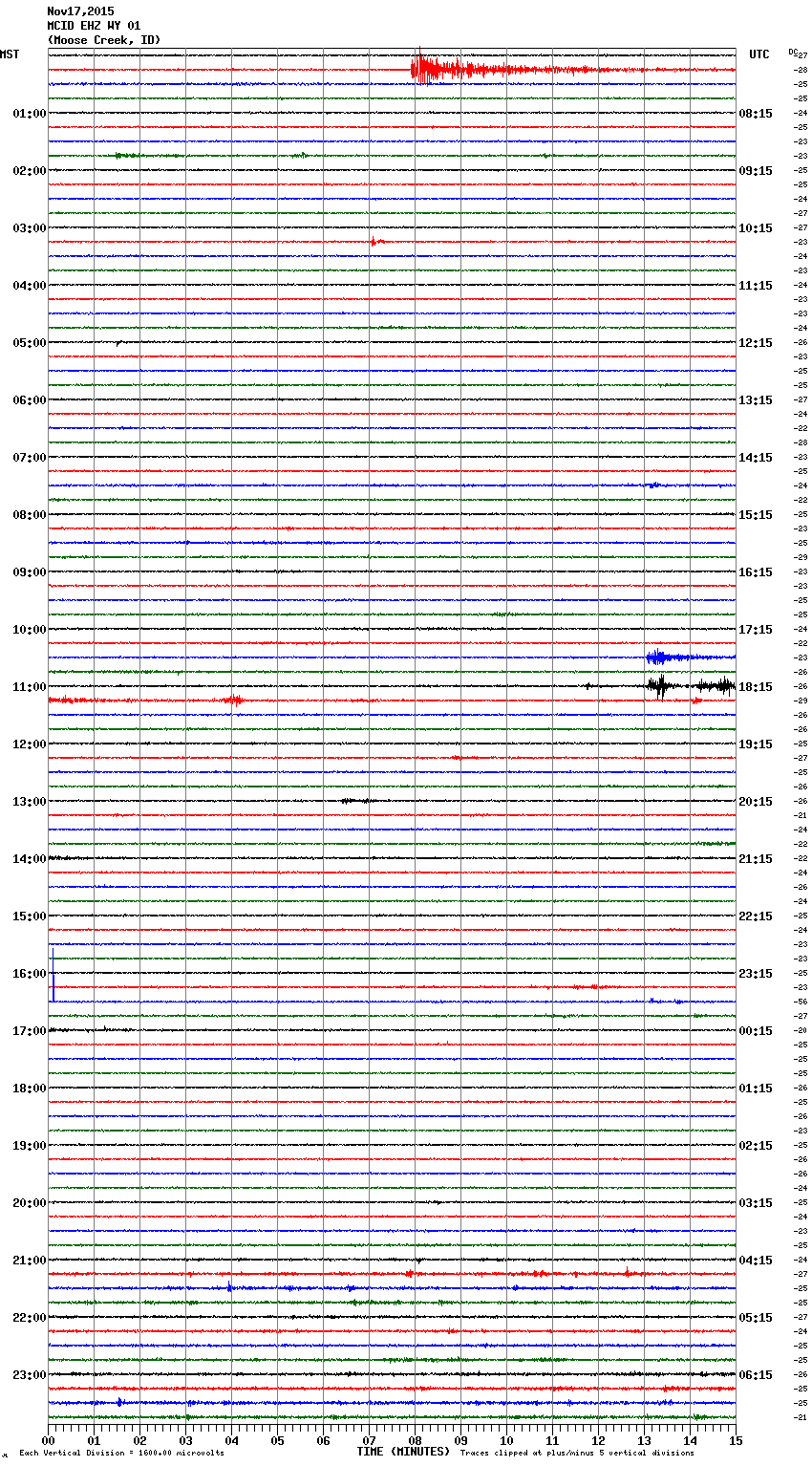This screenshot has width=812, height=1466.
Task: Select the 12:00 MST time label
Action: point(30,744)
